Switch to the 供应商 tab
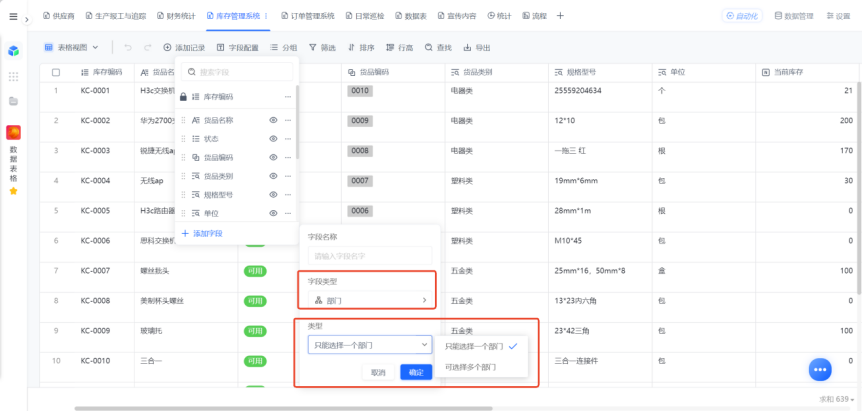The height and width of the screenshot is (411, 862). tap(61, 16)
